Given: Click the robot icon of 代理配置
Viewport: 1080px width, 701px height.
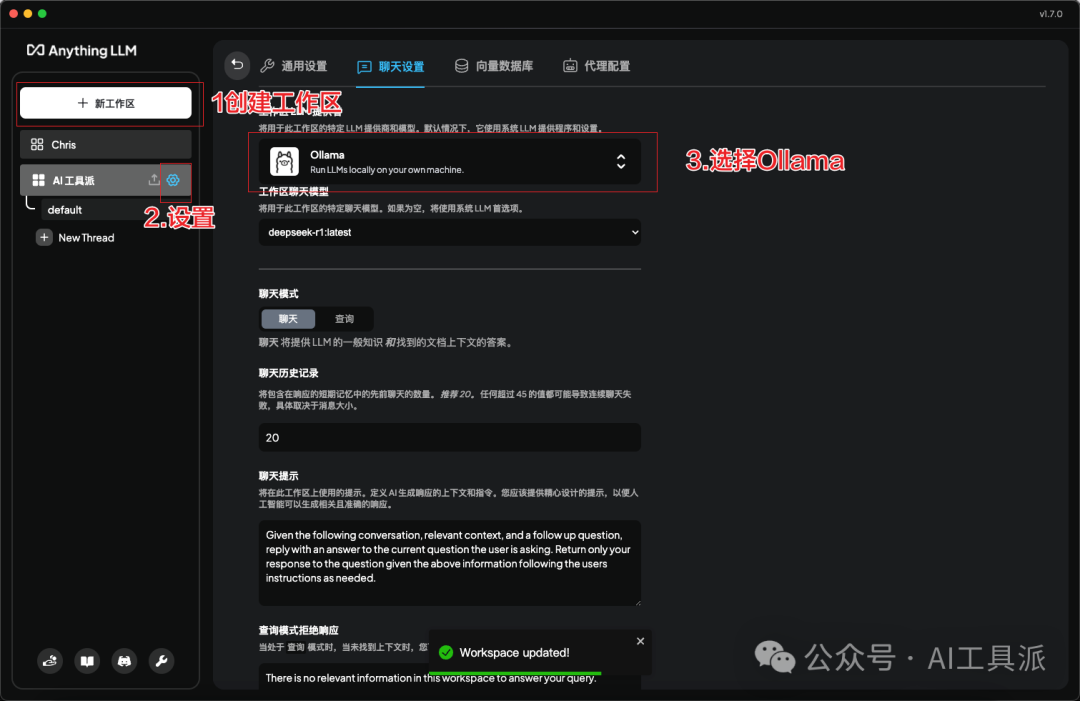Looking at the screenshot, I should [570, 66].
